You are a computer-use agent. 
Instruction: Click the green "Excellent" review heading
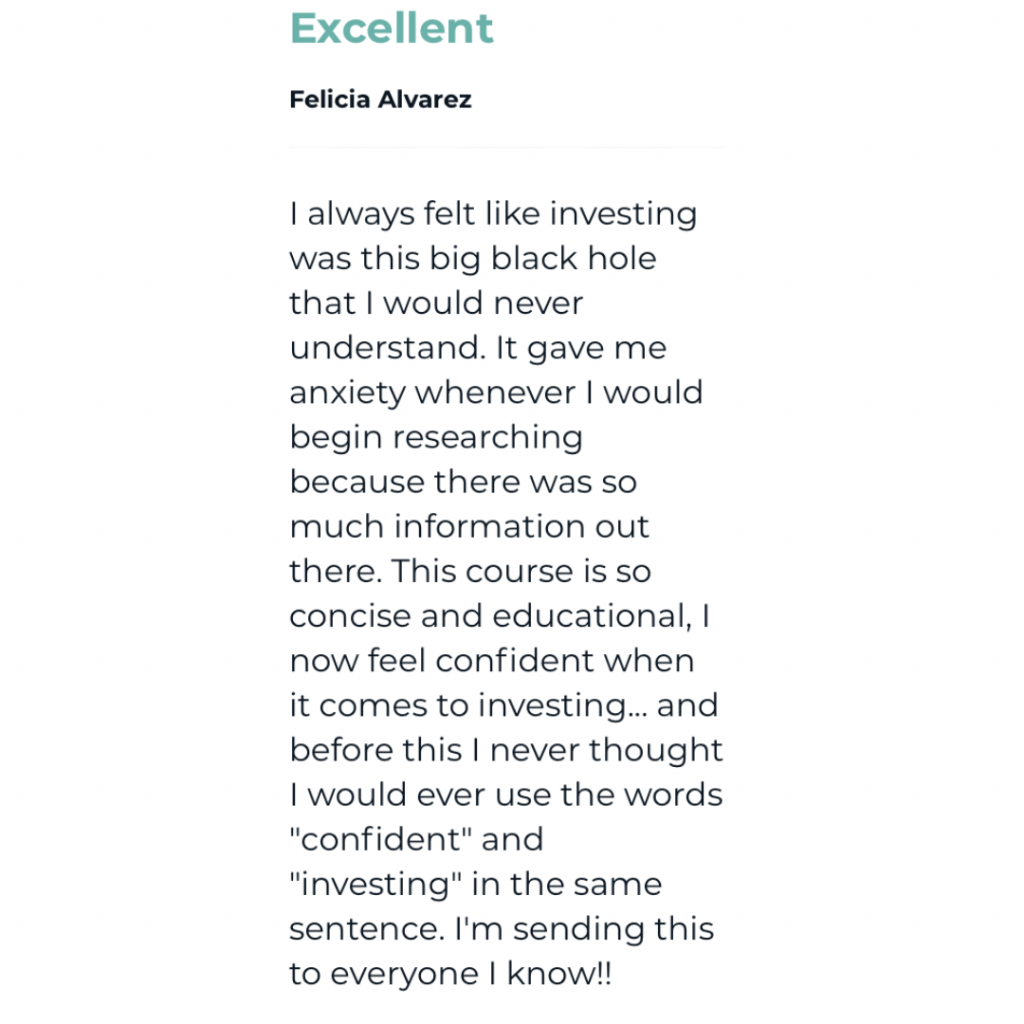391,28
